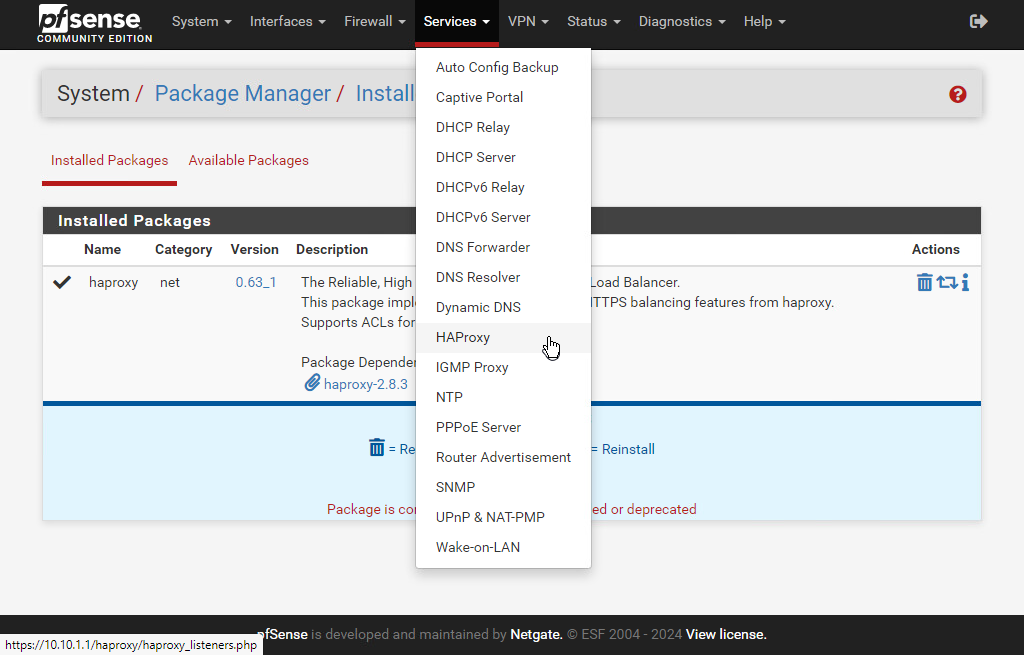Click the Actions column header
1024x655 pixels.
935,249
